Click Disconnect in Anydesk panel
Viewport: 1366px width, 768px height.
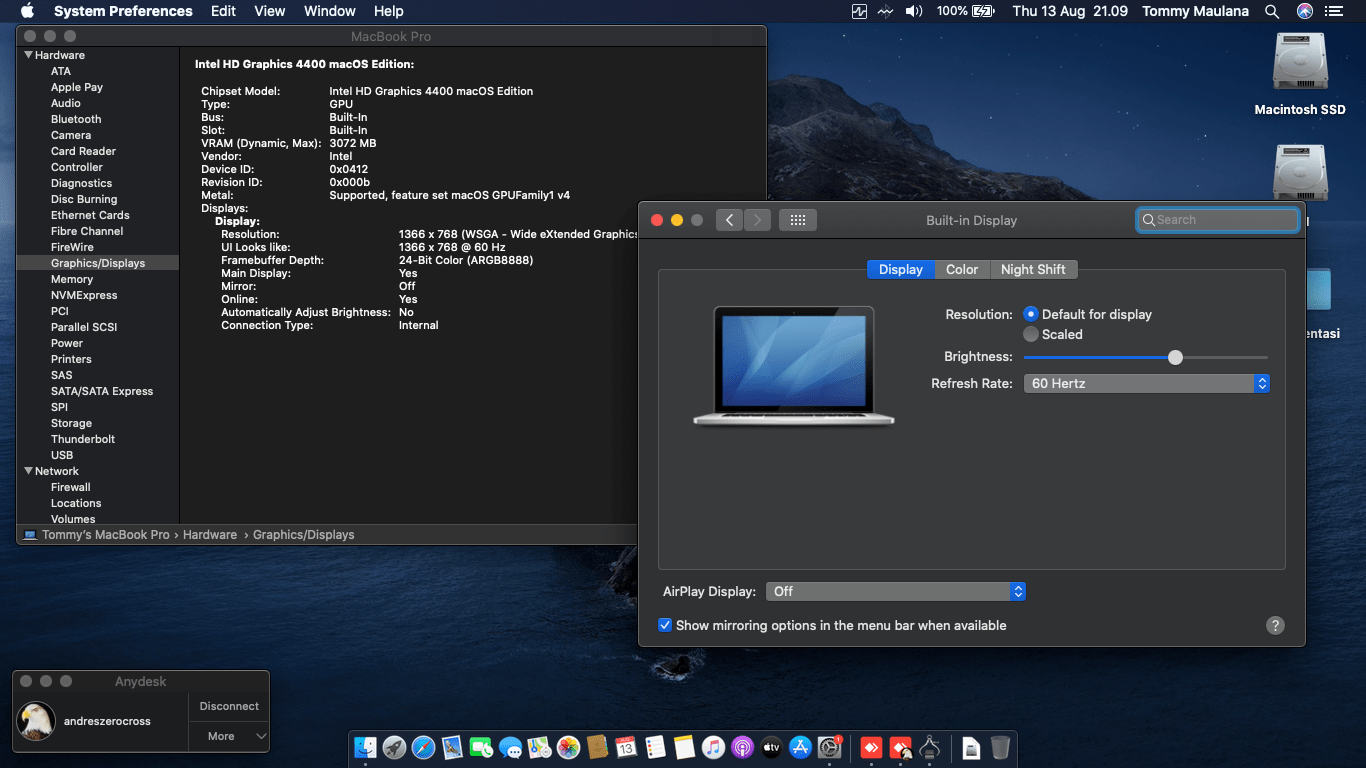pos(229,706)
